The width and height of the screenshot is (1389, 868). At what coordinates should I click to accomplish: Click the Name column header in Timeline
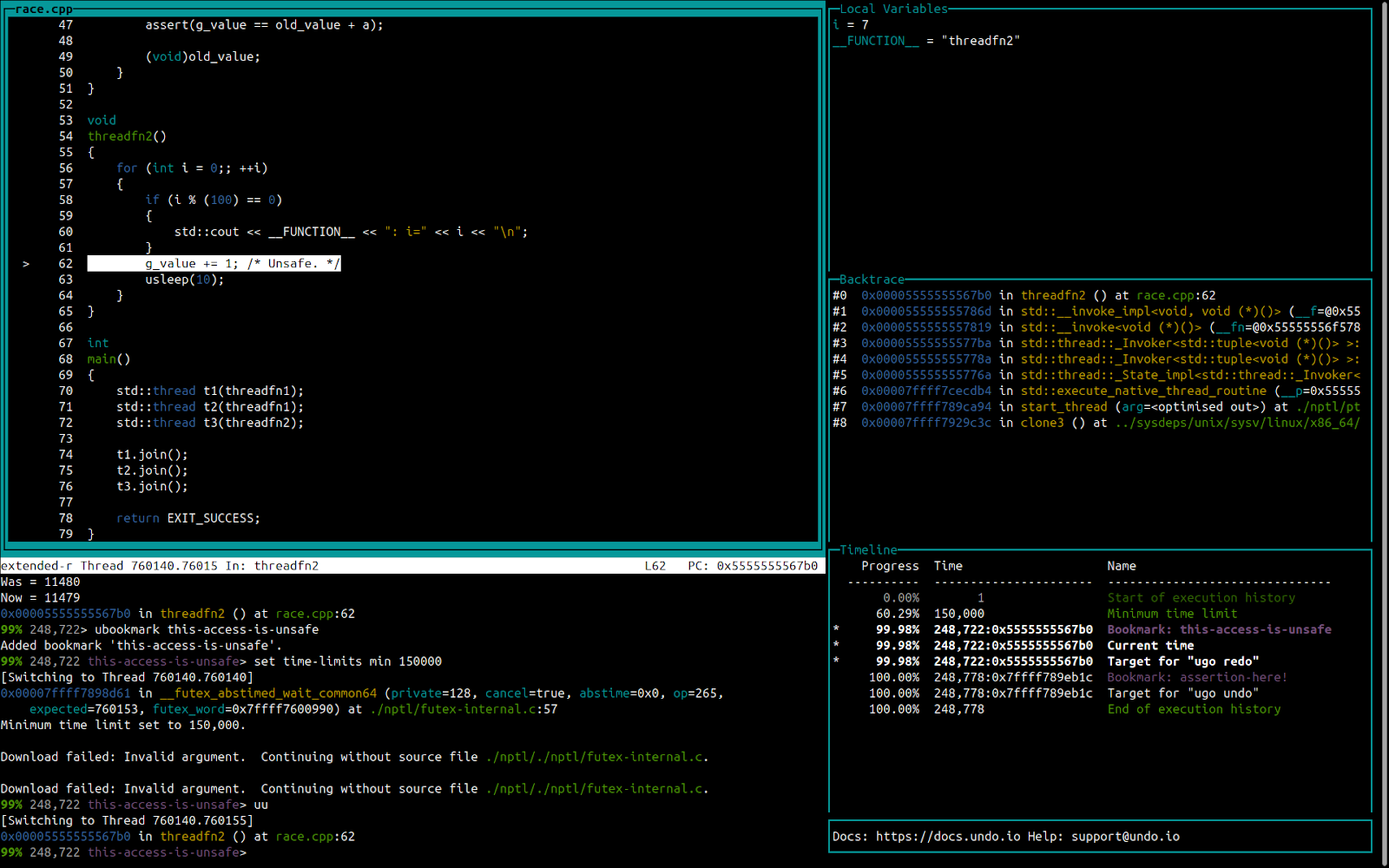[x=1122, y=566]
